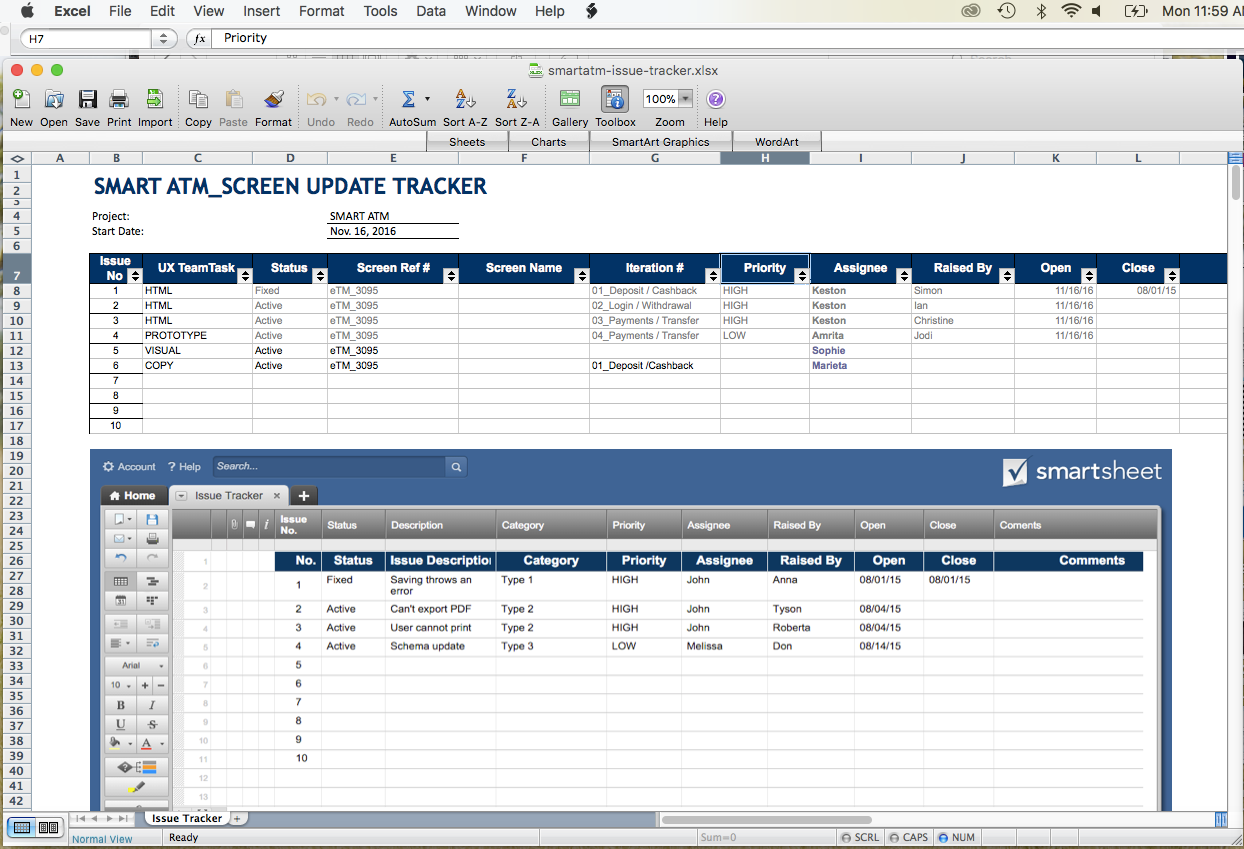Screen dimensions: 1244x849
Task: Toggle the Toolbox toolbar icon
Action: click(x=615, y=99)
